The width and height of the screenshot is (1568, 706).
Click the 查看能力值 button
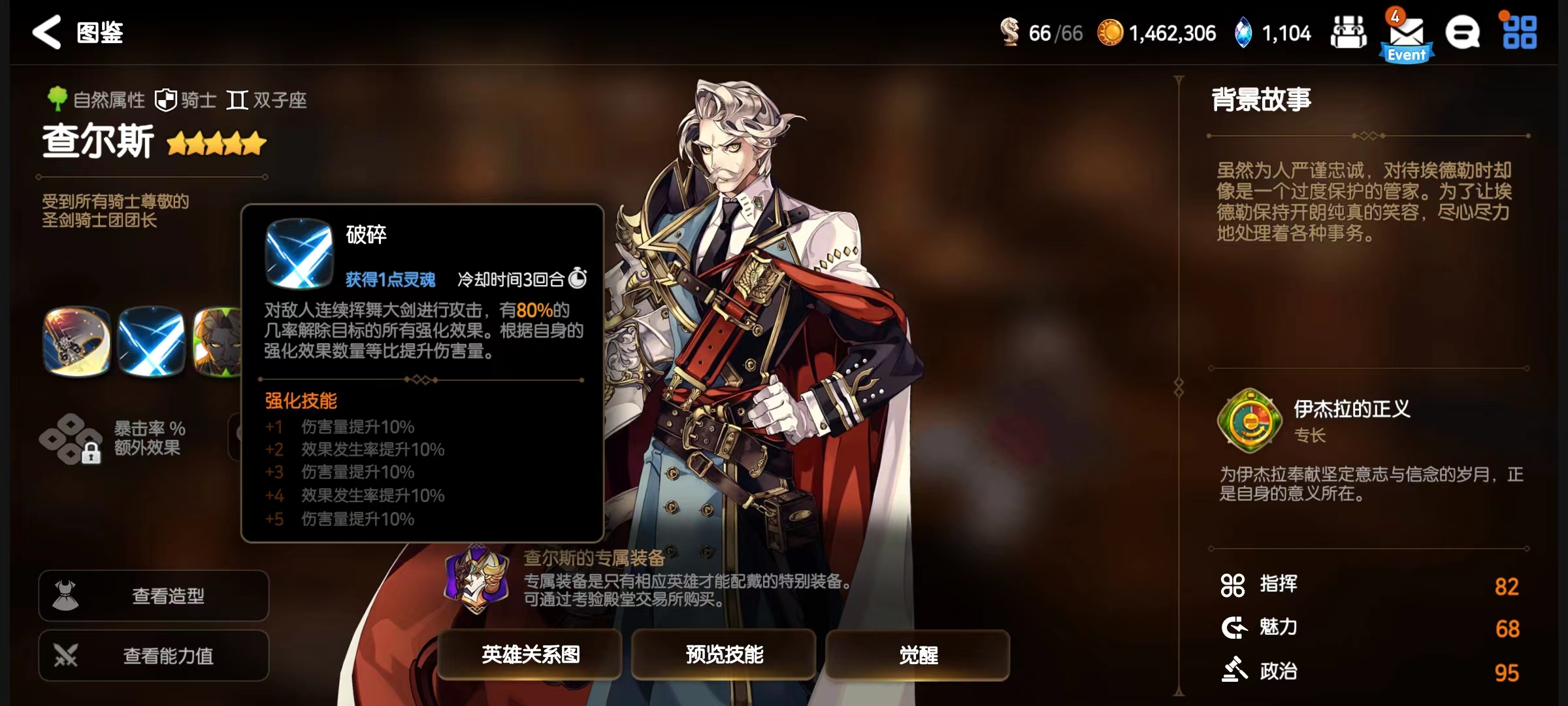(x=154, y=656)
